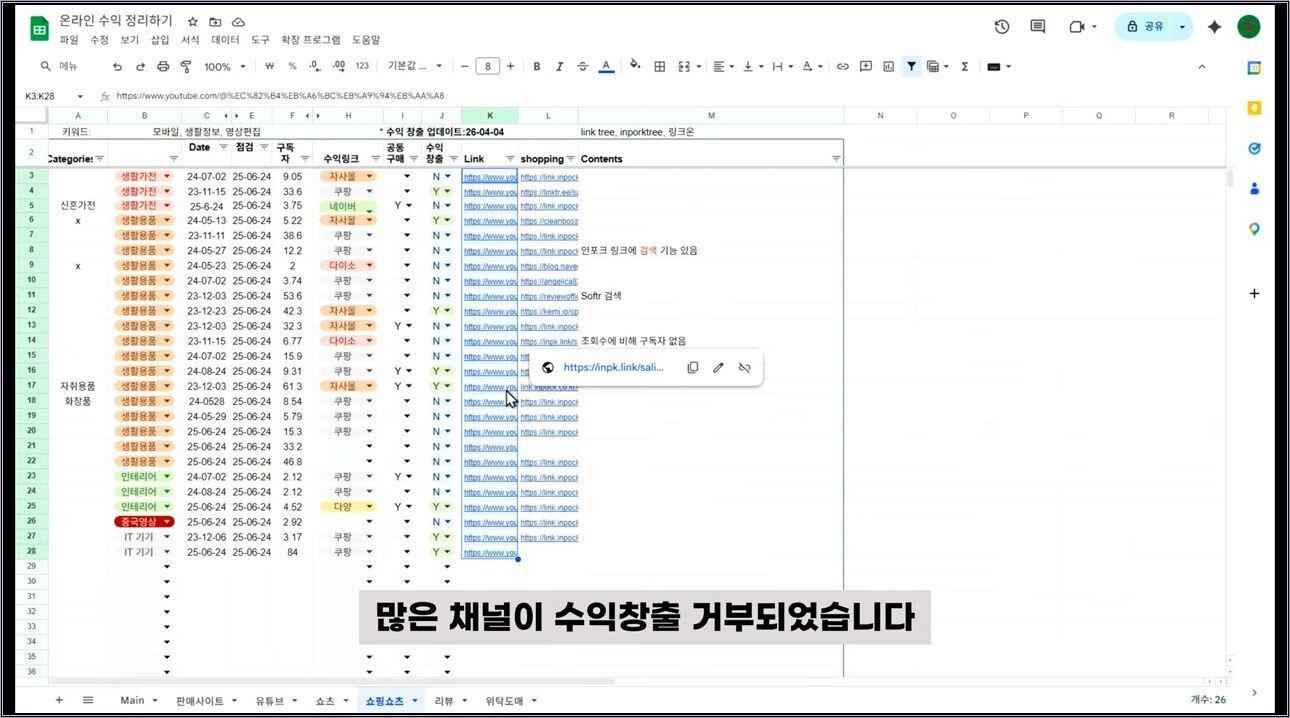The image size is (1290, 718).
Task: Open the comments panel icon
Action: (x=1038, y=27)
